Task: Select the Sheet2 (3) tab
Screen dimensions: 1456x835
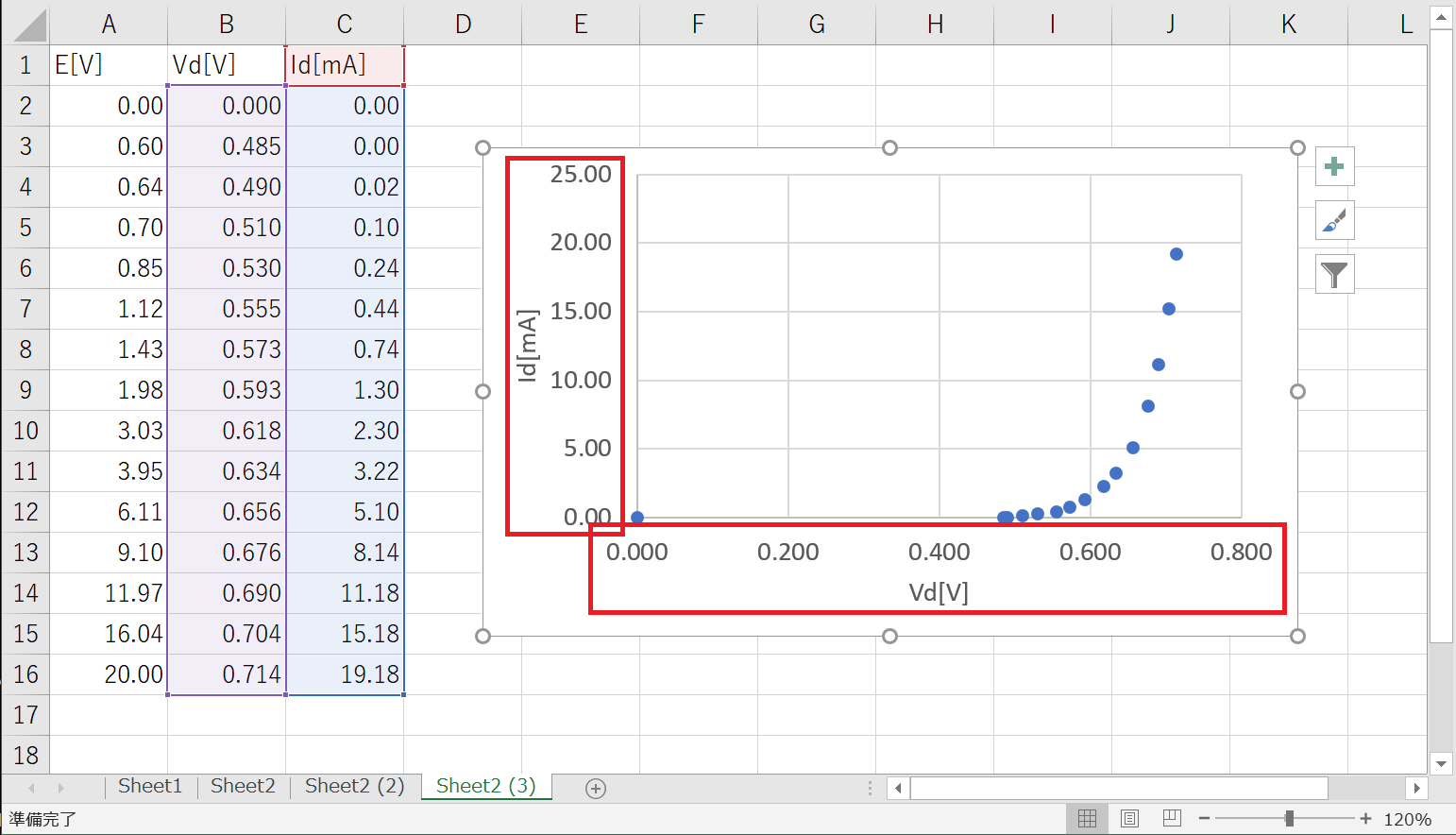Action: click(x=485, y=787)
